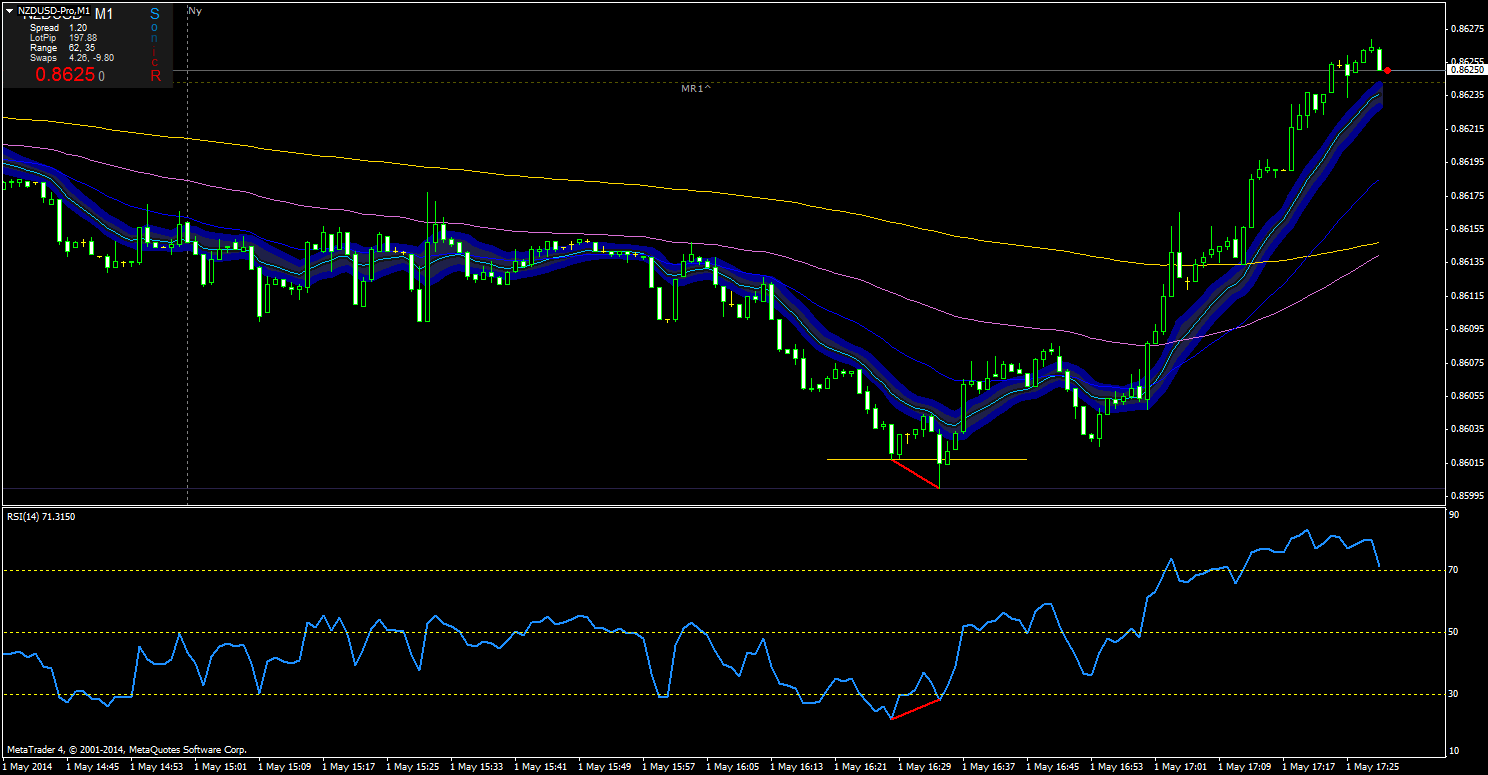This screenshot has height=775, width=1488.
Task: Select the Range 62, 35 readout
Action: [x=62, y=48]
